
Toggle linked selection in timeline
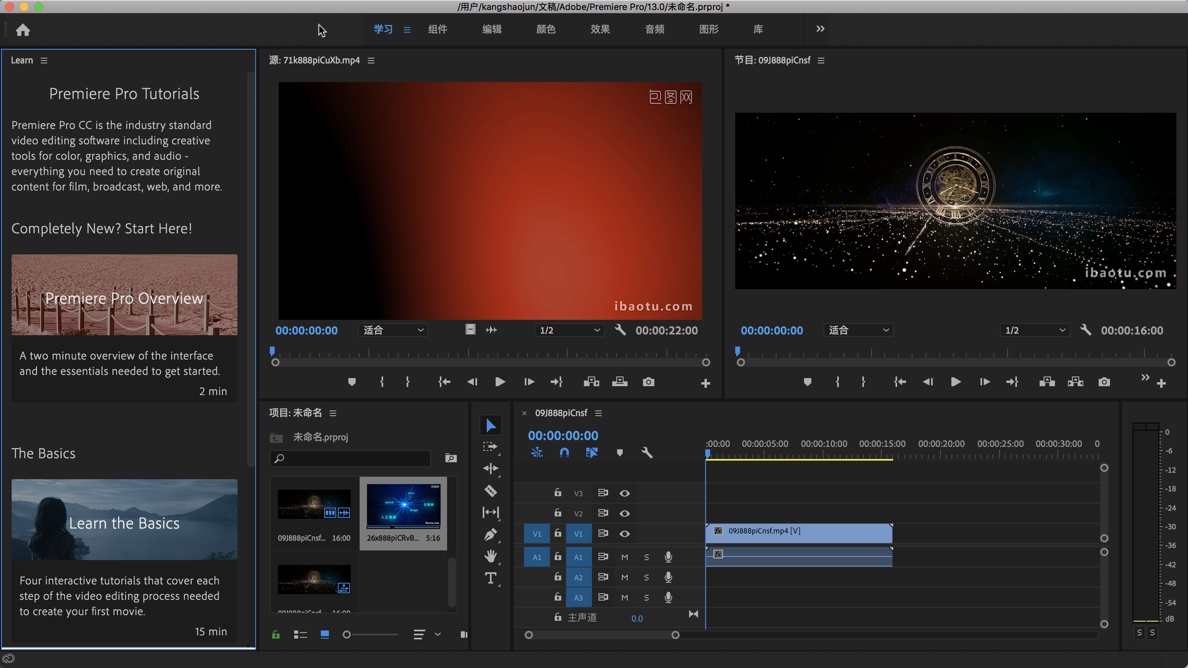coord(591,452)
